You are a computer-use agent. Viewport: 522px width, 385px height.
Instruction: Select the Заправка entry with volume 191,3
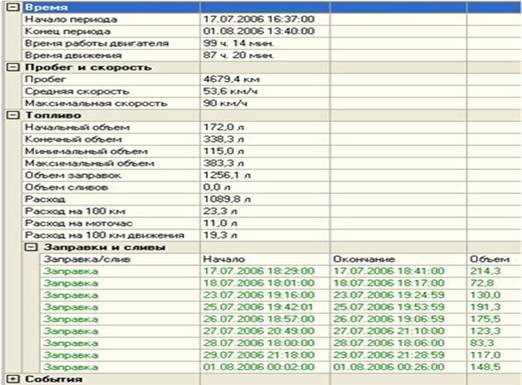pyautogui.click(x=281, y=307)
